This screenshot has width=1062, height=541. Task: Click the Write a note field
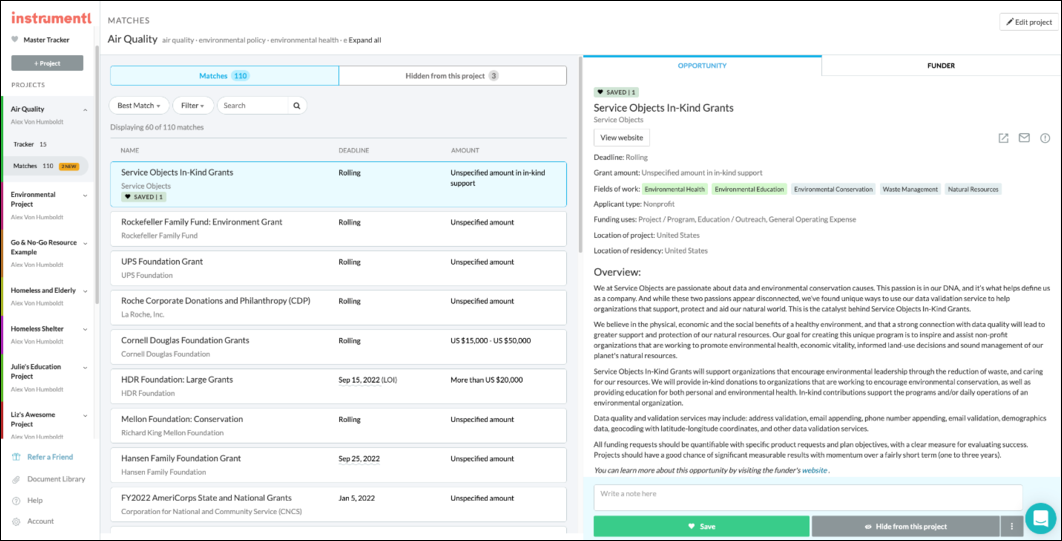[807, 496]
